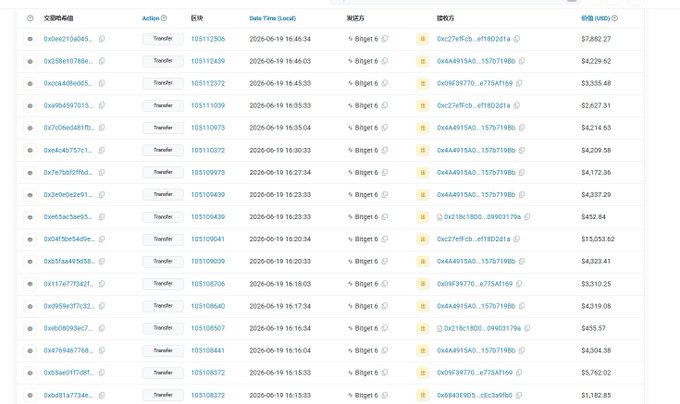Click Transfer button in 0x0ee210a045 row
Image resolution: width=680 pixels, height=404 pixels.
(x=163, y=39)
